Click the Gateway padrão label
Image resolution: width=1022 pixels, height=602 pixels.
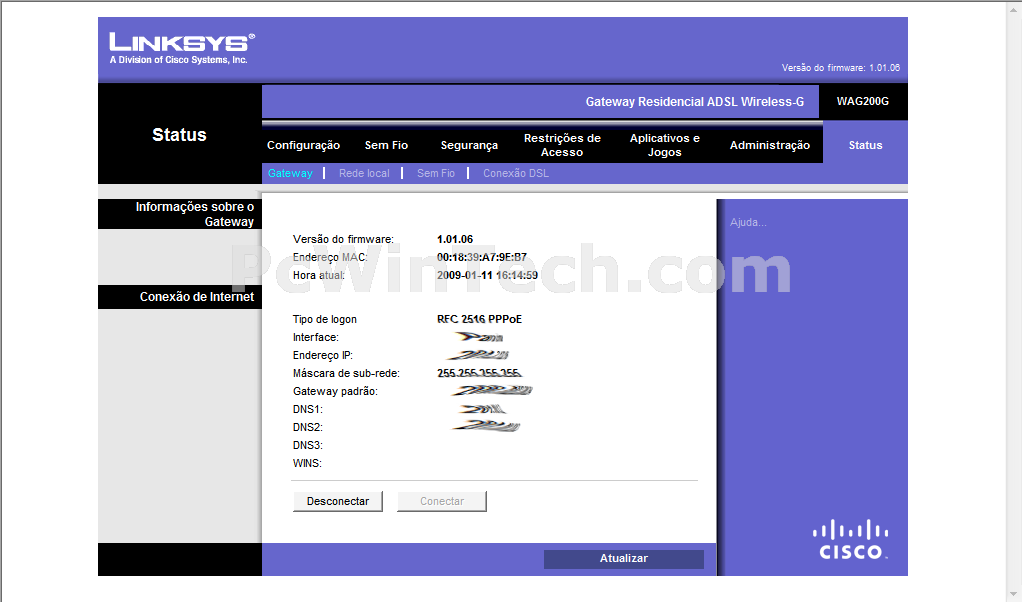335,392
